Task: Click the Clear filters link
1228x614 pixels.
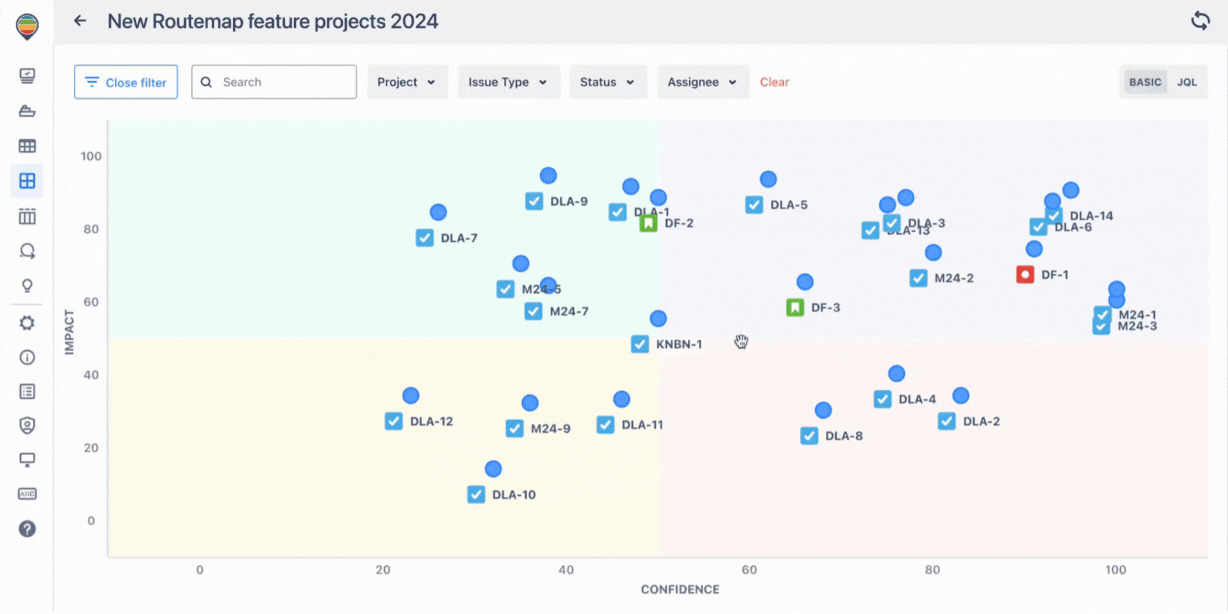Action: tap(774, 82)
